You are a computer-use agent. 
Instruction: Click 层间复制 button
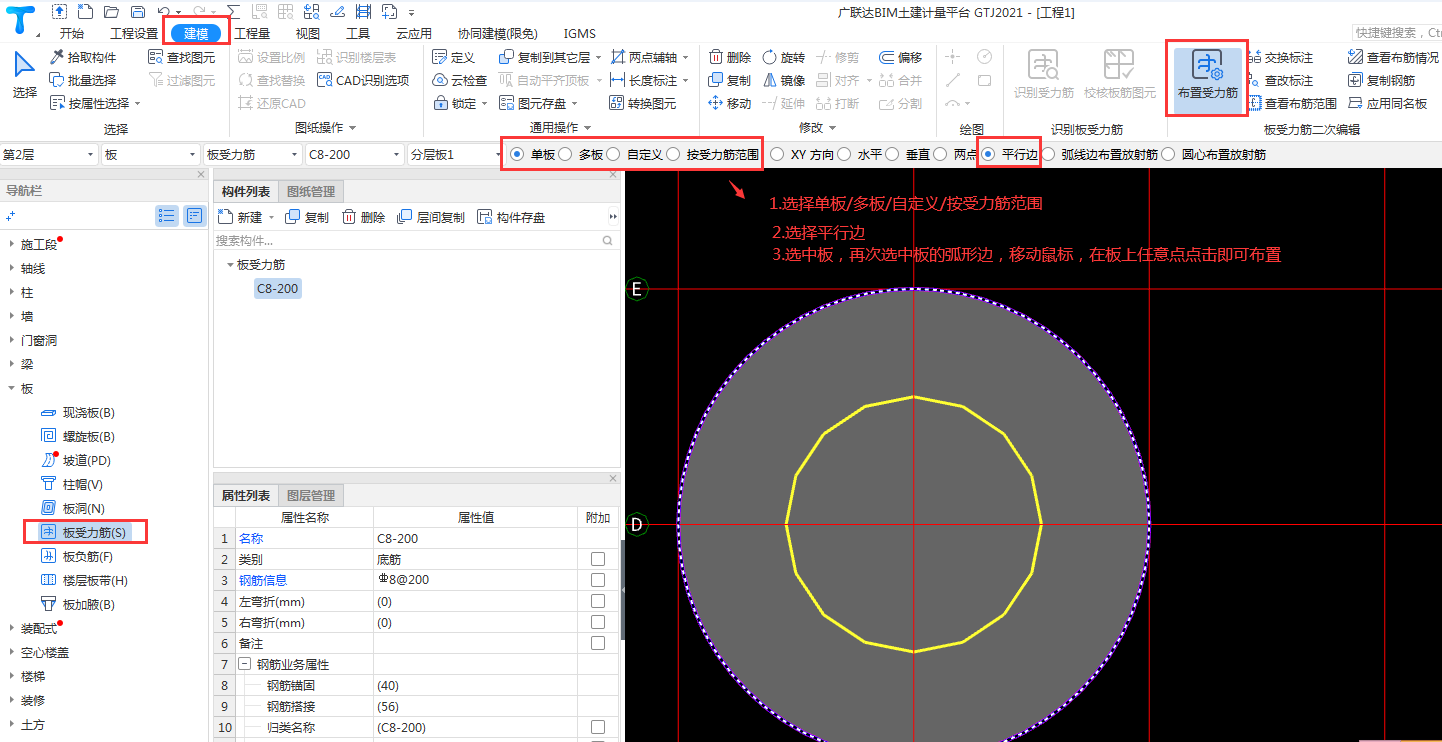click(x=432, y=217)
